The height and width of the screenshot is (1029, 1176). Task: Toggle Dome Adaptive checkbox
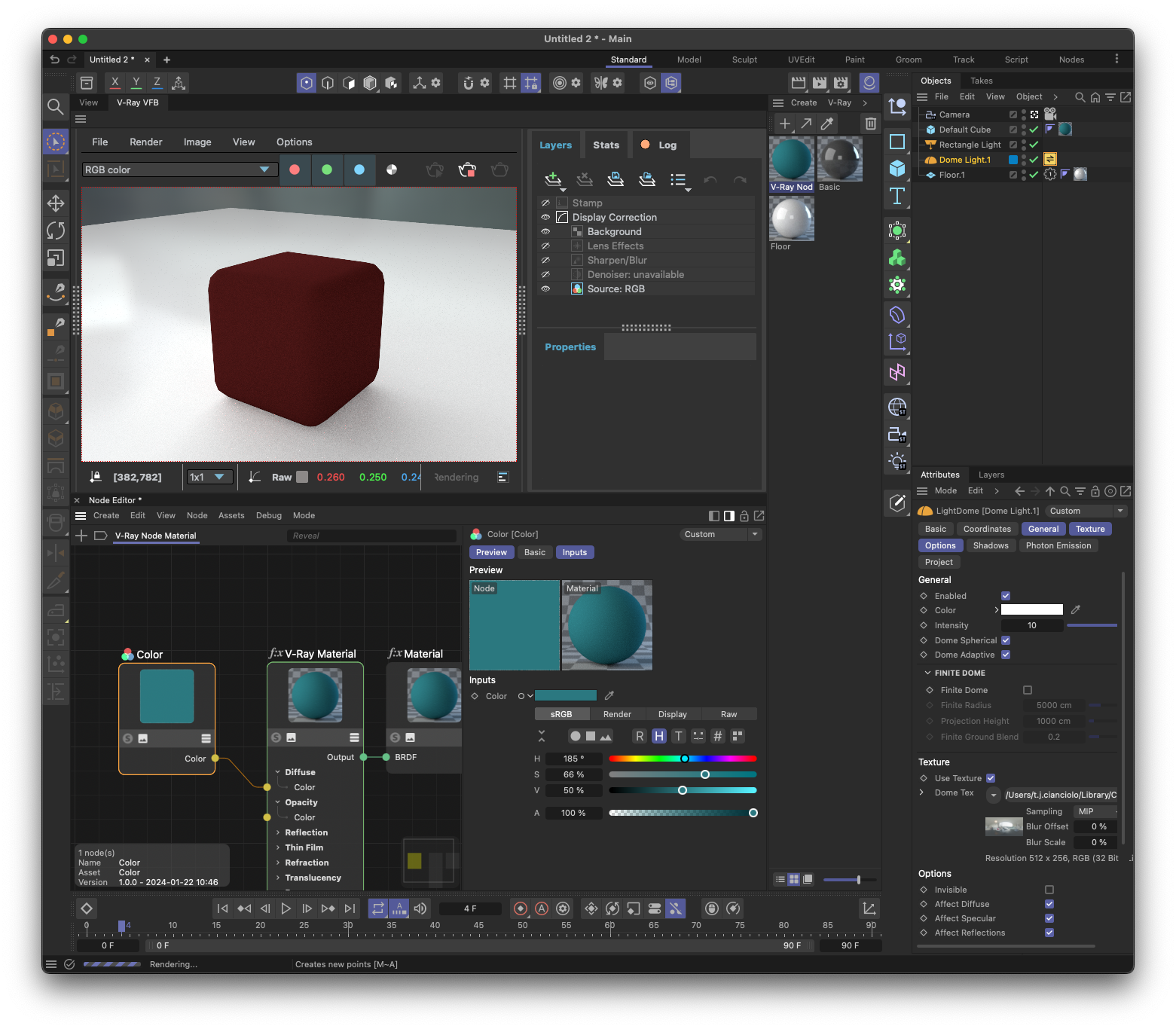click(x=1006, y=655)
